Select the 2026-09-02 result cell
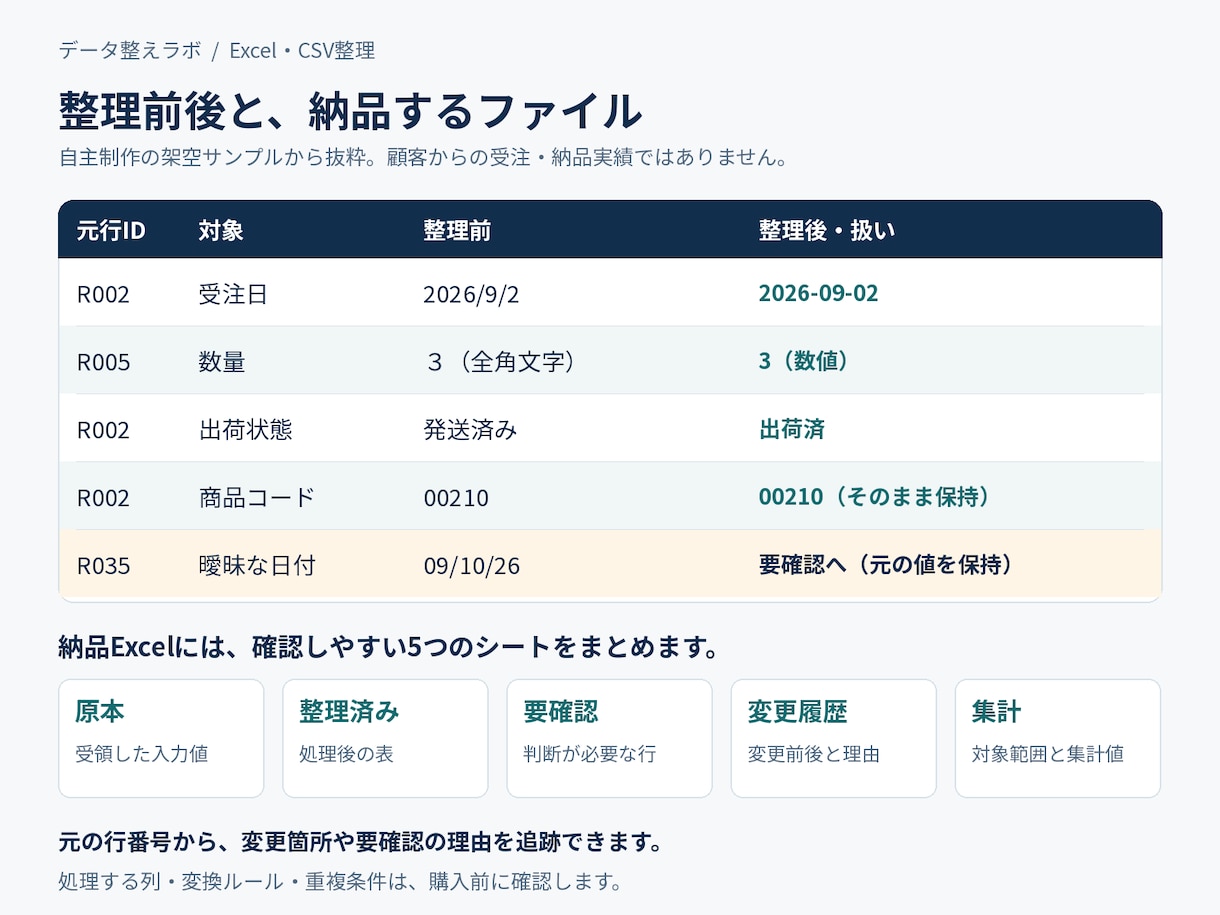The image size is (1220, 915). point(819,293)
